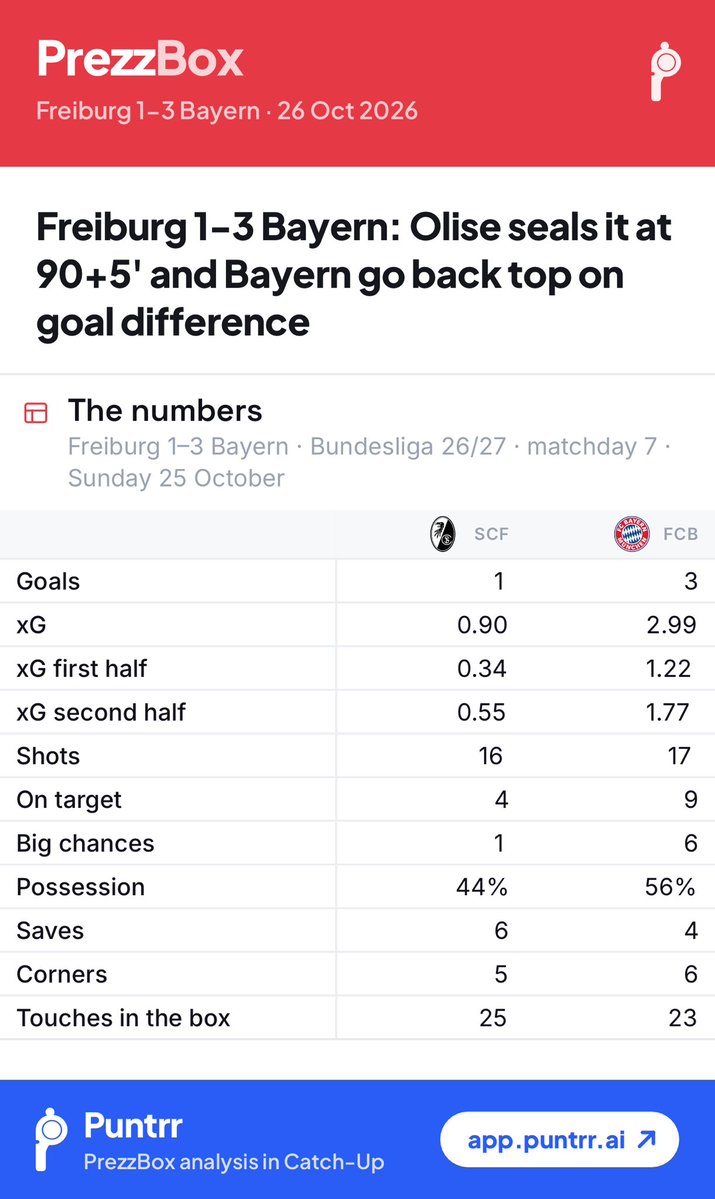Click the Freiburg club crest icon
715x1199 pixels.
[x=443, y=534]
